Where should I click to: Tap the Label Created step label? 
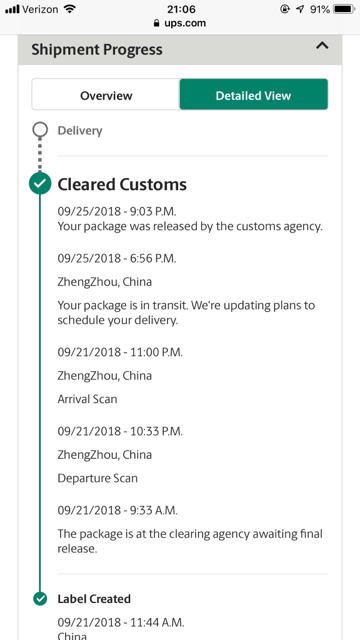pyautogui.click(x=94, y=599)
